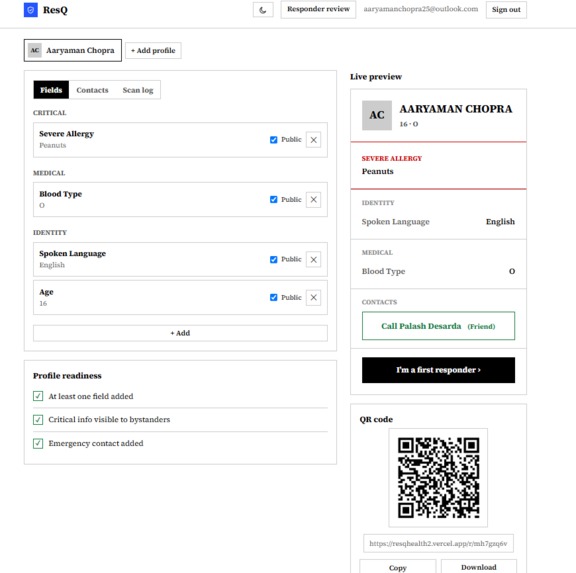Select Aaryaman Chopra profile tab
The height and width of the screenshot is (573, 576).
(73, 50)
